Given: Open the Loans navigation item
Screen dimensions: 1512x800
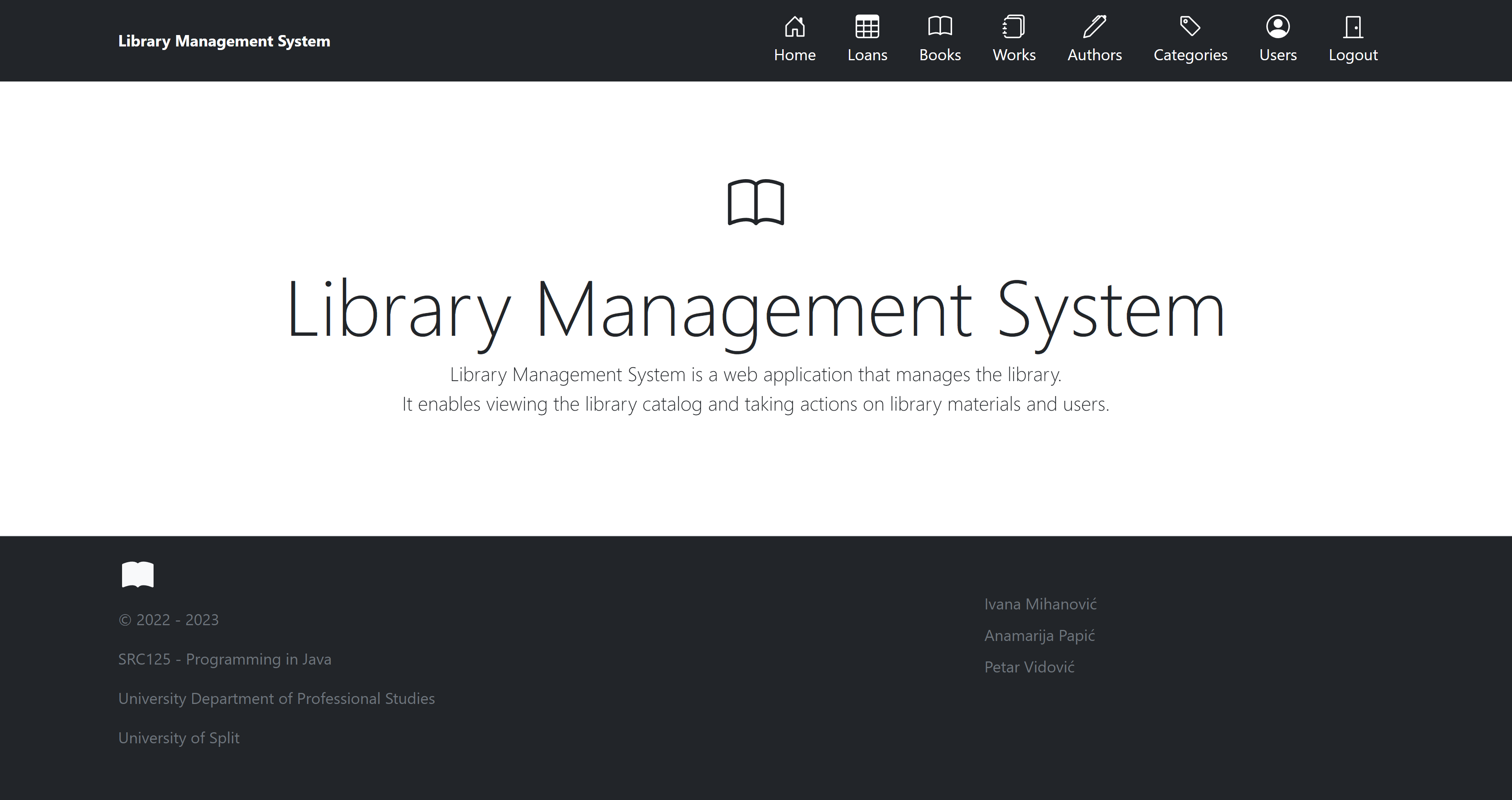Looking at the screenshot, I should tap(867, 55).
